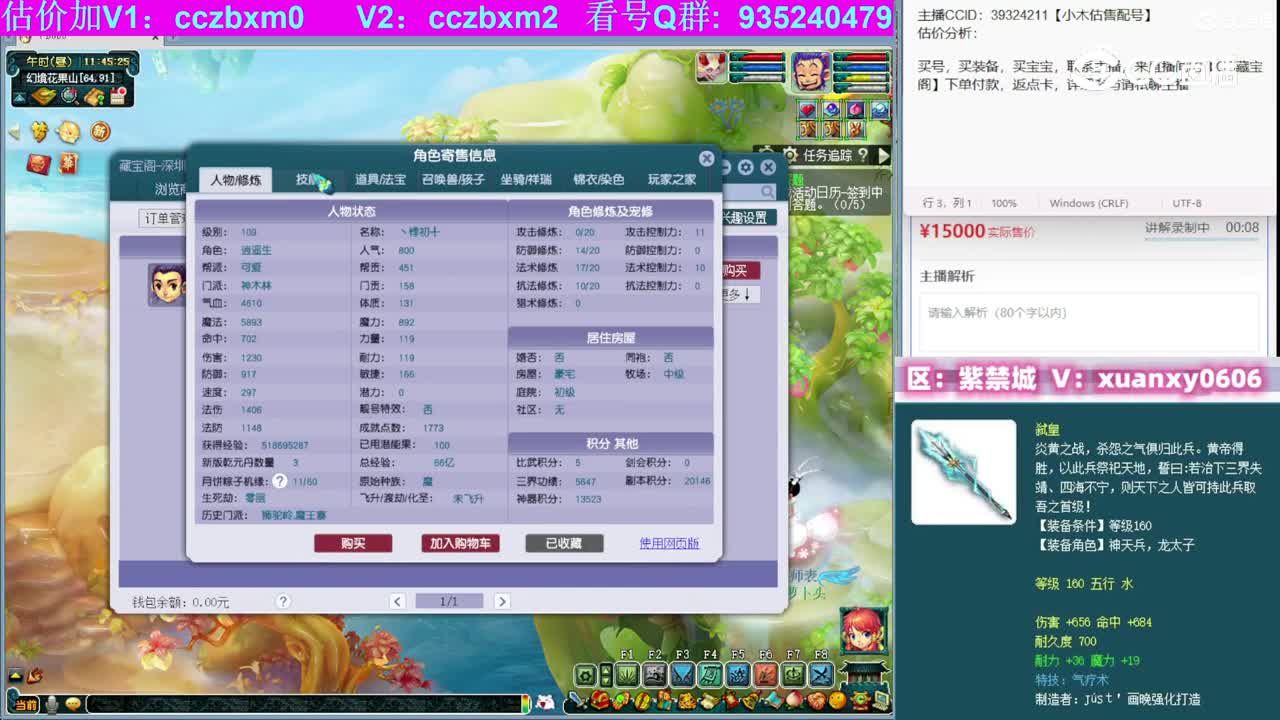This screenshot has width=1280, height=720.
Task: Go to the next page of listings
Action: (502, 601)
